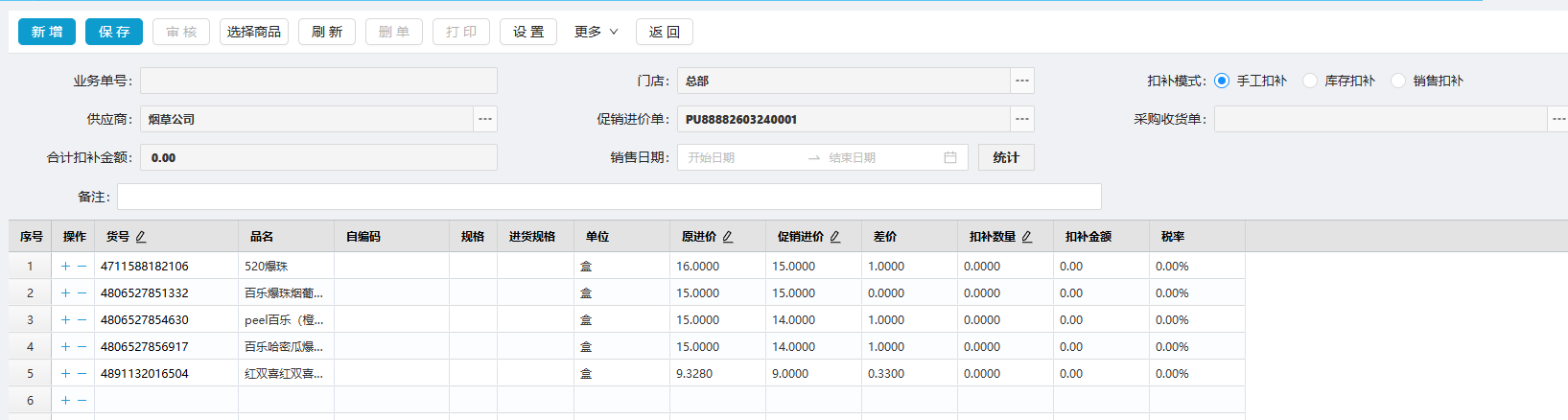Image resolution: width=1568 pixels, height=420 pixels.
Task: Click edit pencil icon beside 促销进价 header
Action: click(x=835, y=237)
